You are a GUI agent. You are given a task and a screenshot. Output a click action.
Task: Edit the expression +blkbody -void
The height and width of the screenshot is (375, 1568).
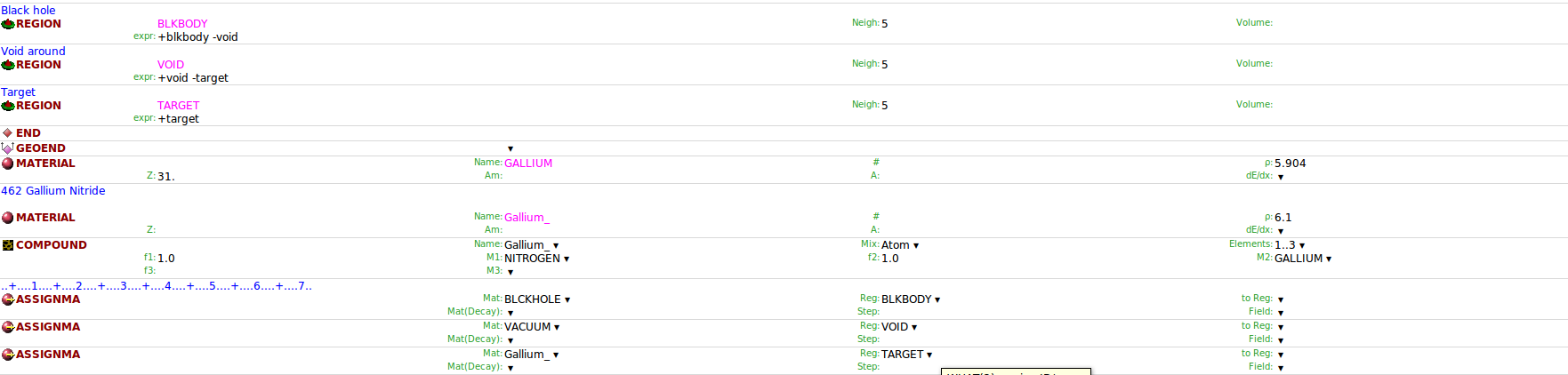[197, 37]
